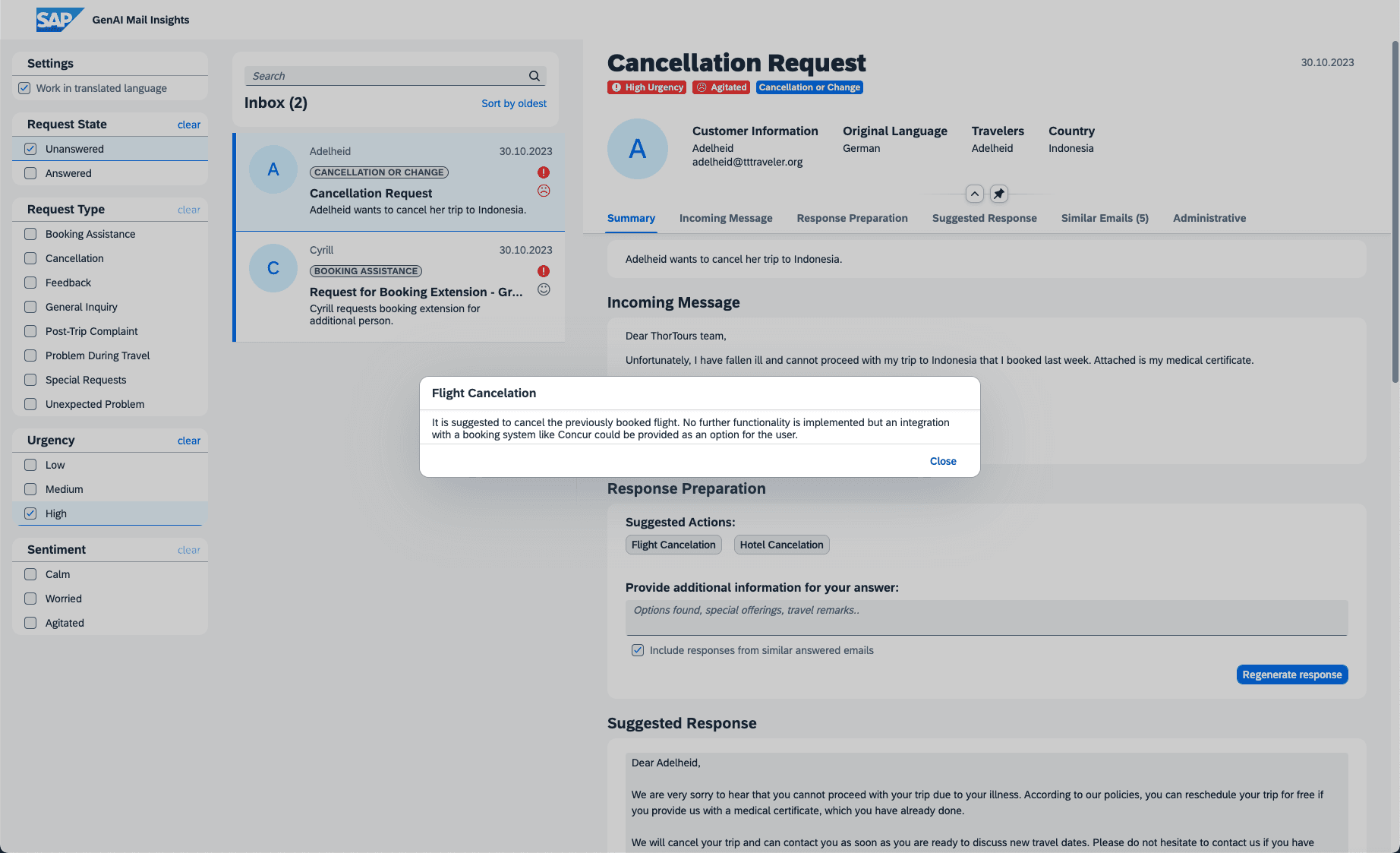Check the General Inquiry request type
This screenshot has height=853, width=1400.
click(30, 307)
